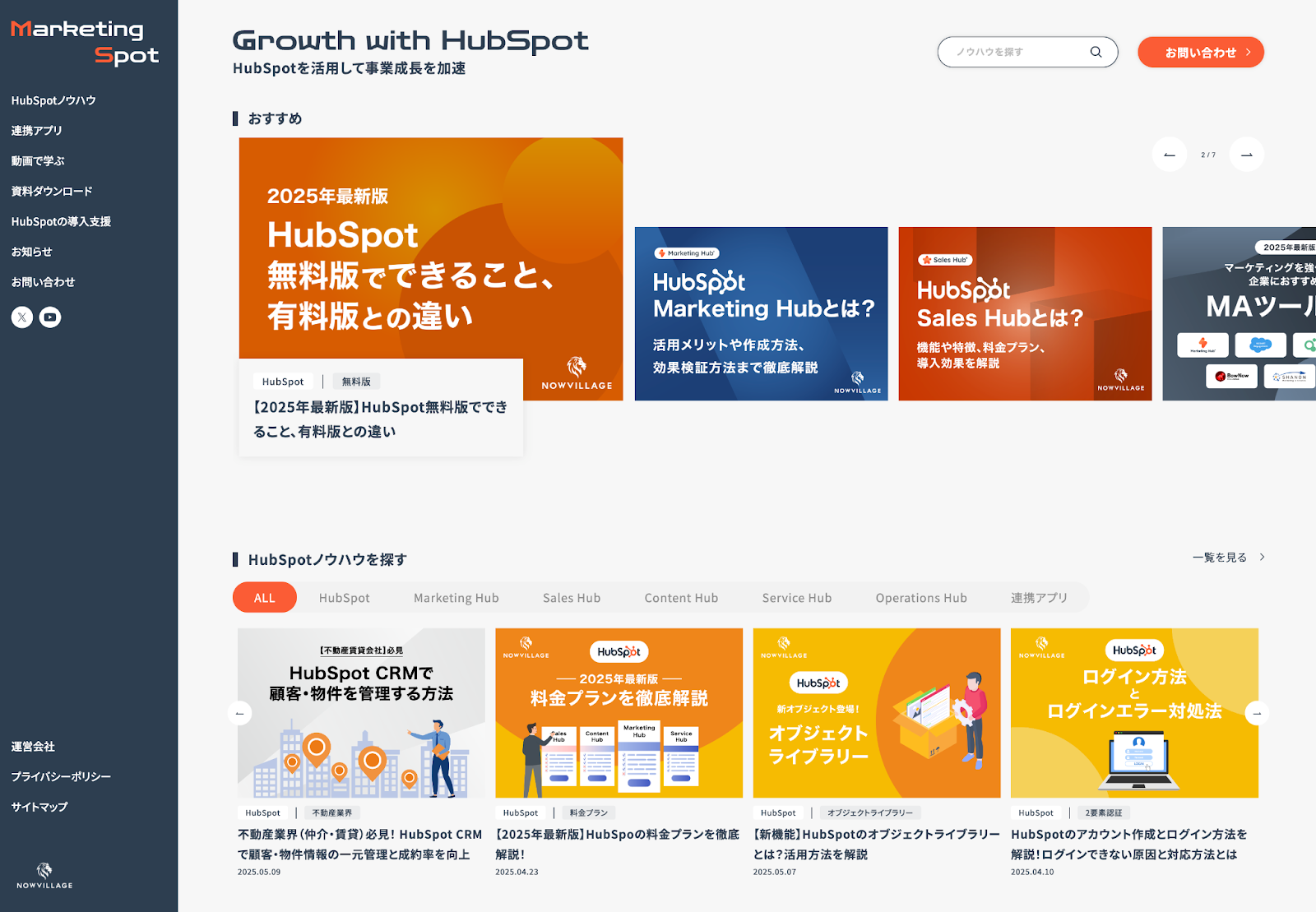Select the ALL filter tab

click(x=265, y=598)
